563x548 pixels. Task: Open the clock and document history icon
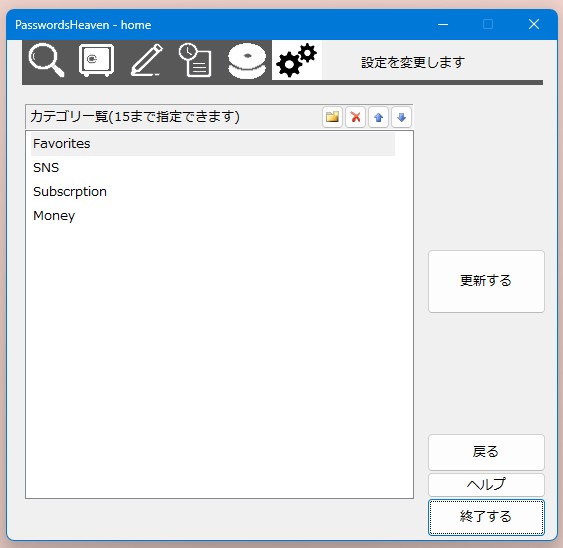[x=195, y=60]
